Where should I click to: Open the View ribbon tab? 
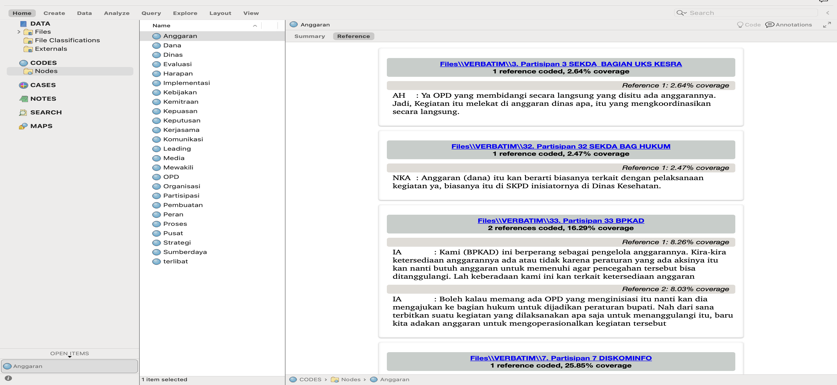[x=251, y=13]
